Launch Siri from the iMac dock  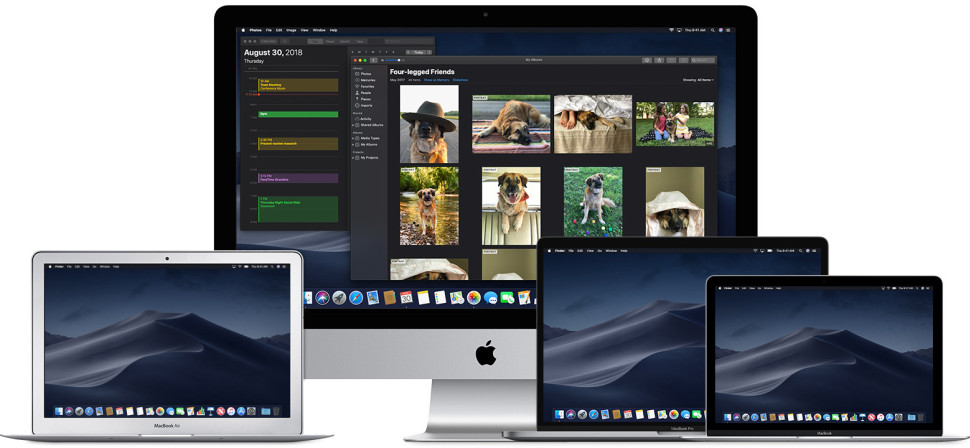322,298
